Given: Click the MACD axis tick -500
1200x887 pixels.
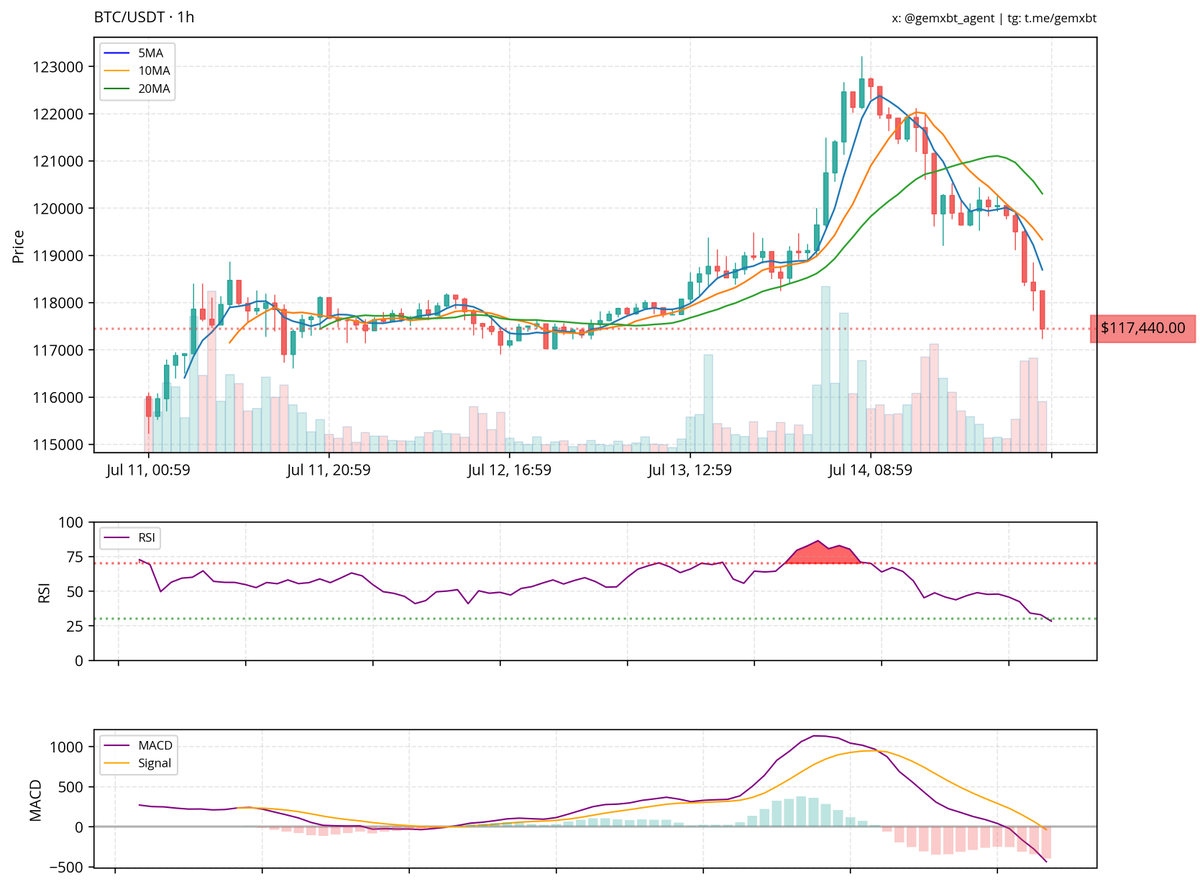Looking at the screenshot, I should point(68,867).
